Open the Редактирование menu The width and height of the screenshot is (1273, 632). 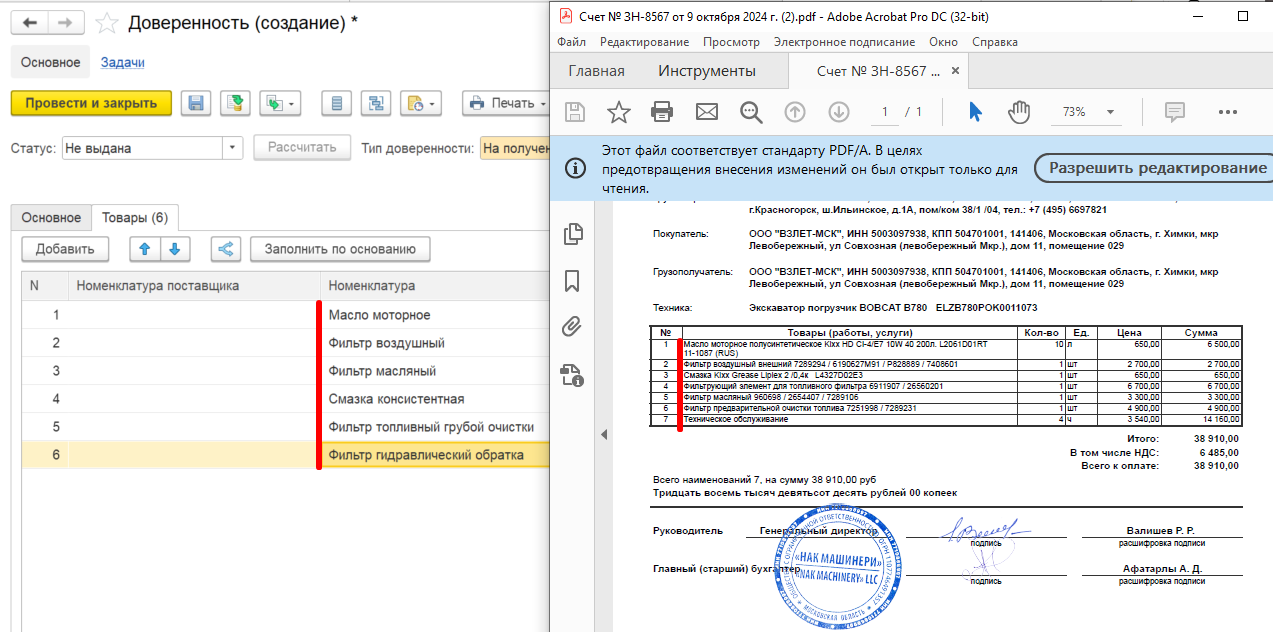(644, 42)
